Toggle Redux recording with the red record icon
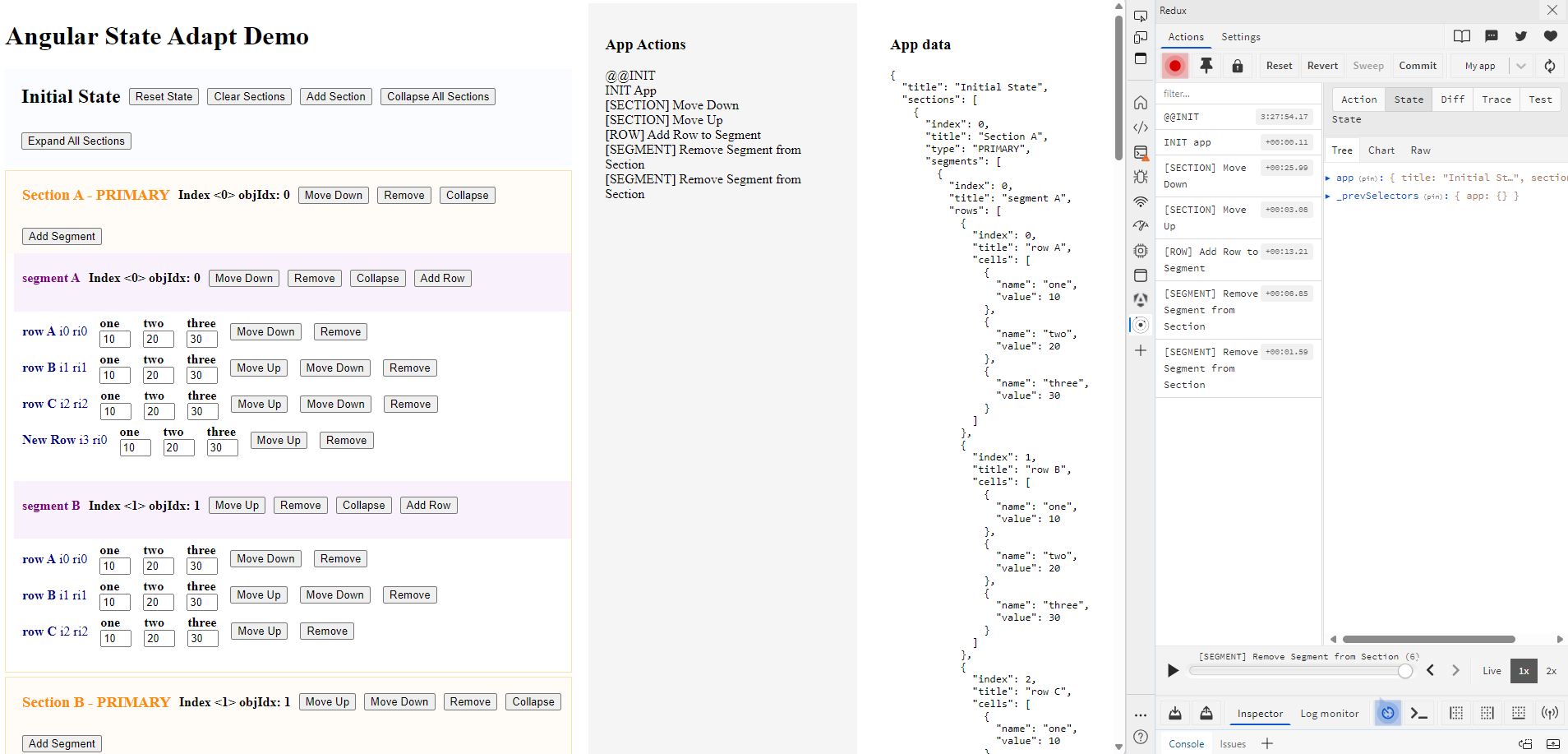 1175,66
